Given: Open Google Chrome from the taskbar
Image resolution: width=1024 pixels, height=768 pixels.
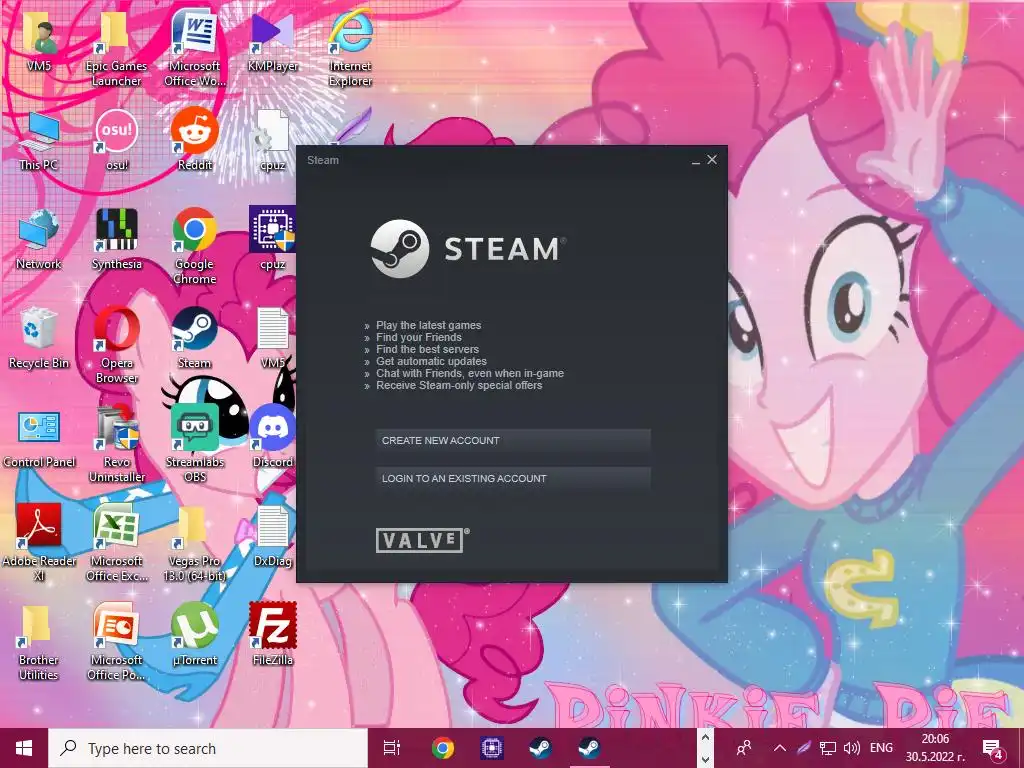Looking at the screenshot, I should [443, 748].
